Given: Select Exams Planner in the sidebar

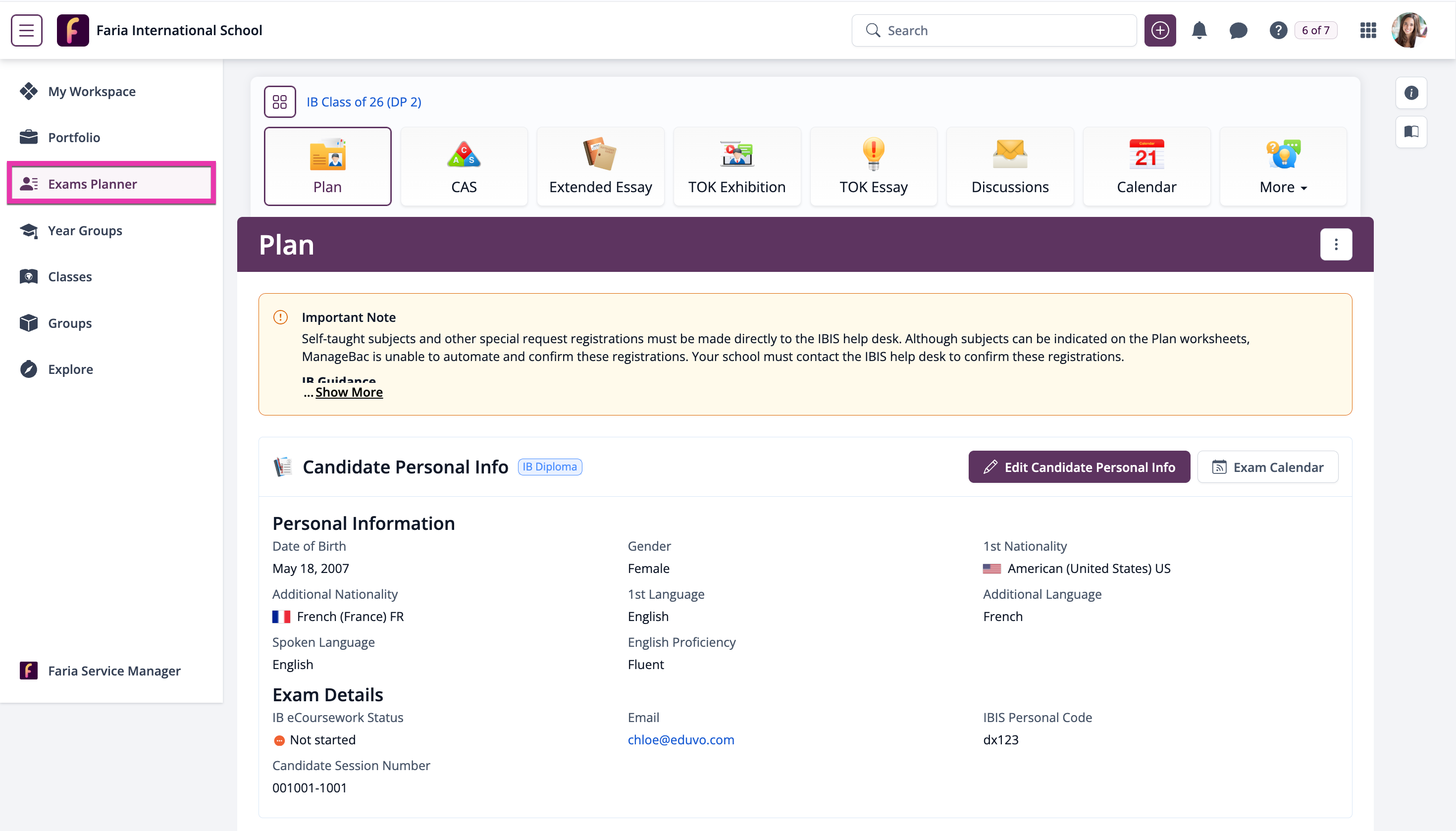Looking at the screenshot, I should (x=111, y=184).
